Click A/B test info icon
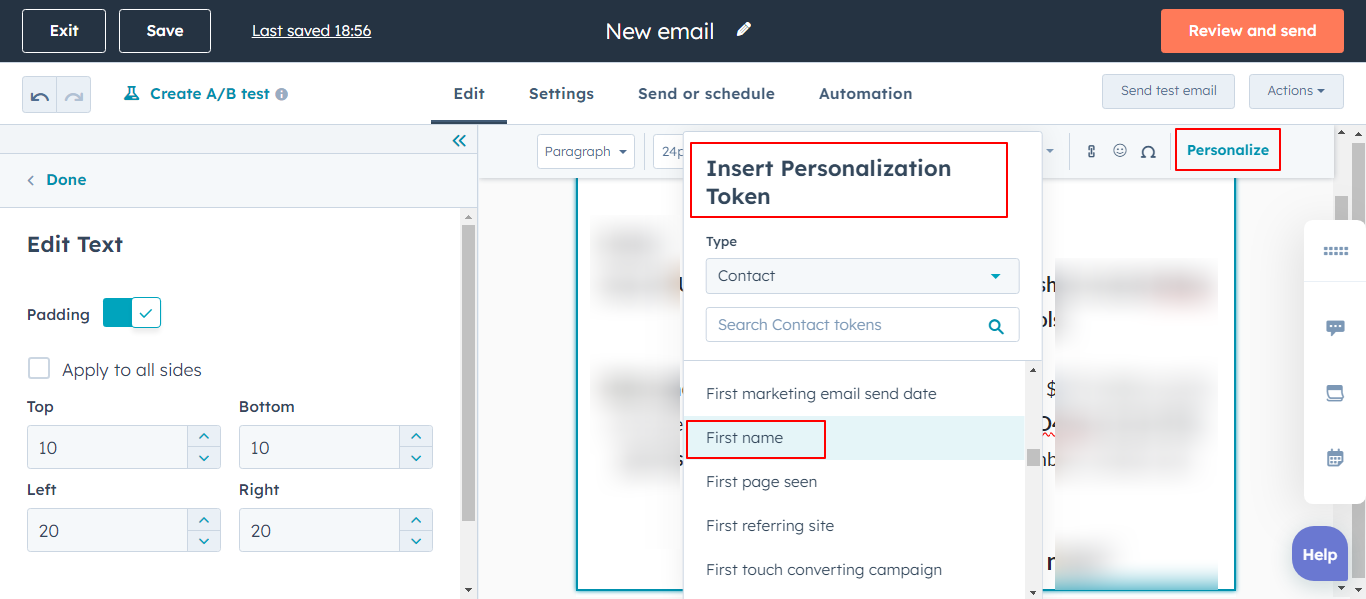Viewport: 1366px width, 599px height. pos(282,94)
